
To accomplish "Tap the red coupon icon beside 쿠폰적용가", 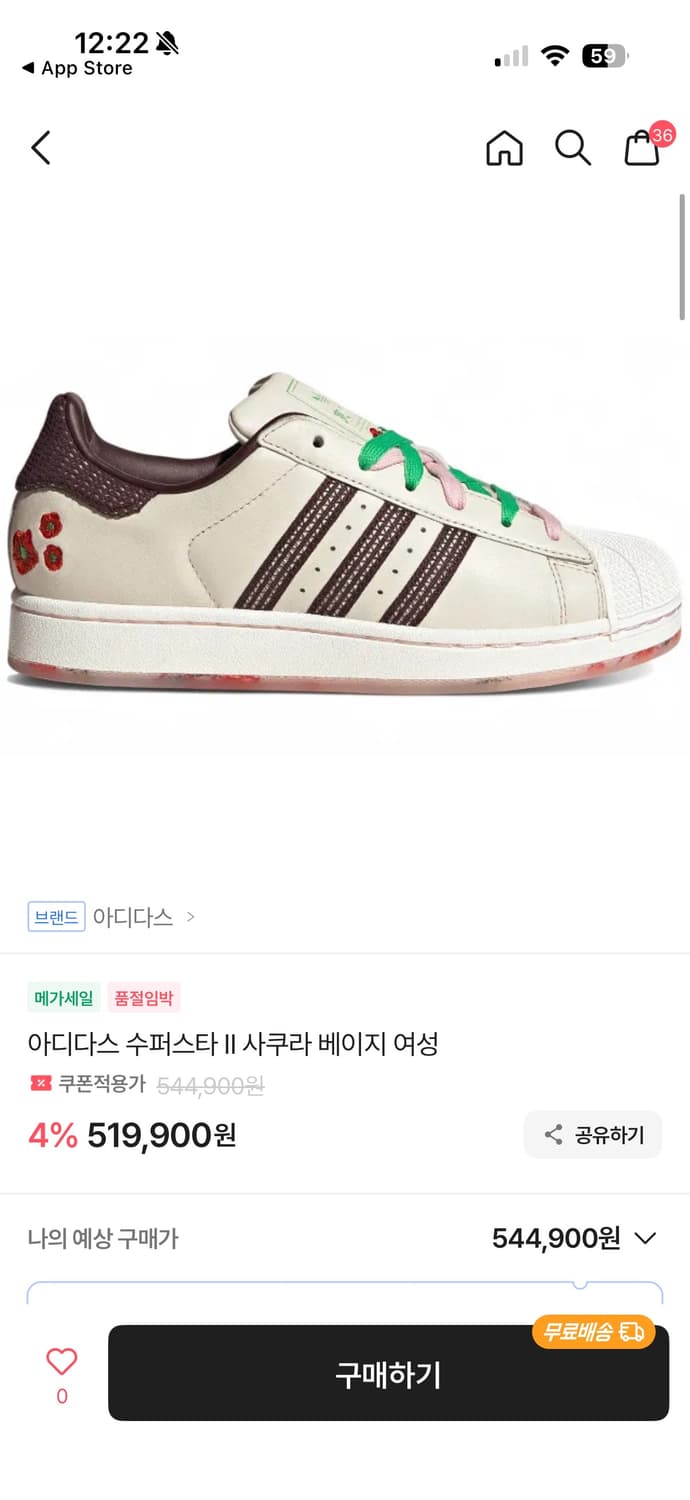I will tap(40, 1084).
